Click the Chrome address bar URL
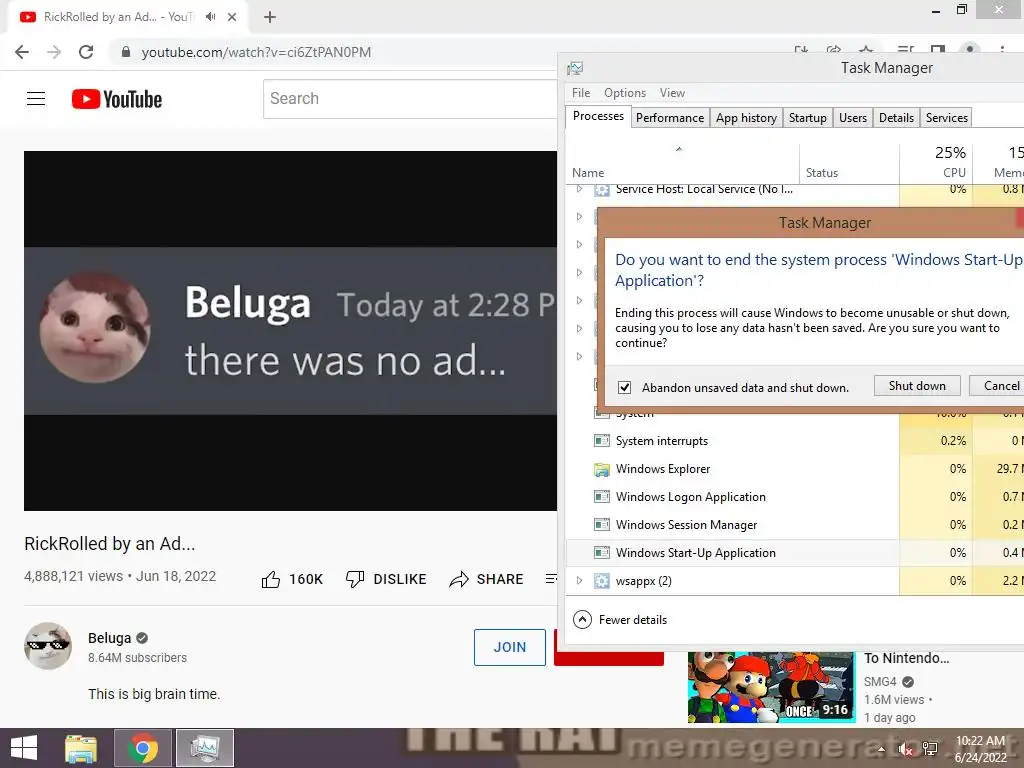Viewport: 1024px width, 768px height. [x=256, y=52]
